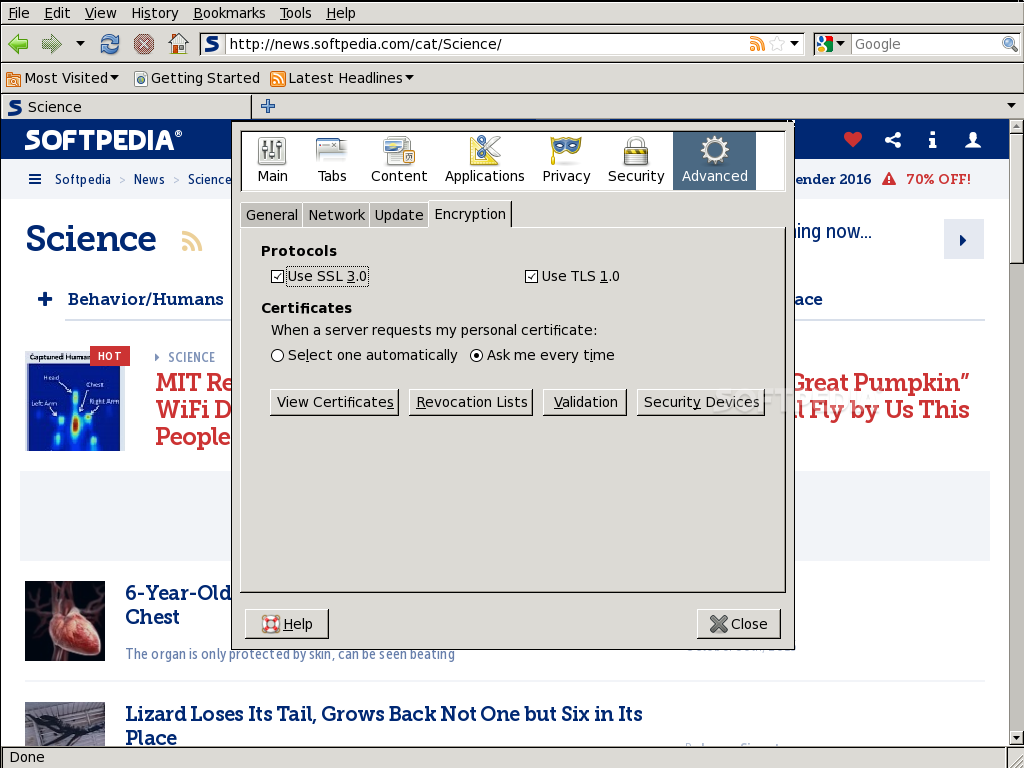Click the Forward arrow button
The height and width of the screenshot is (768, 1024).
coord(51,44)
